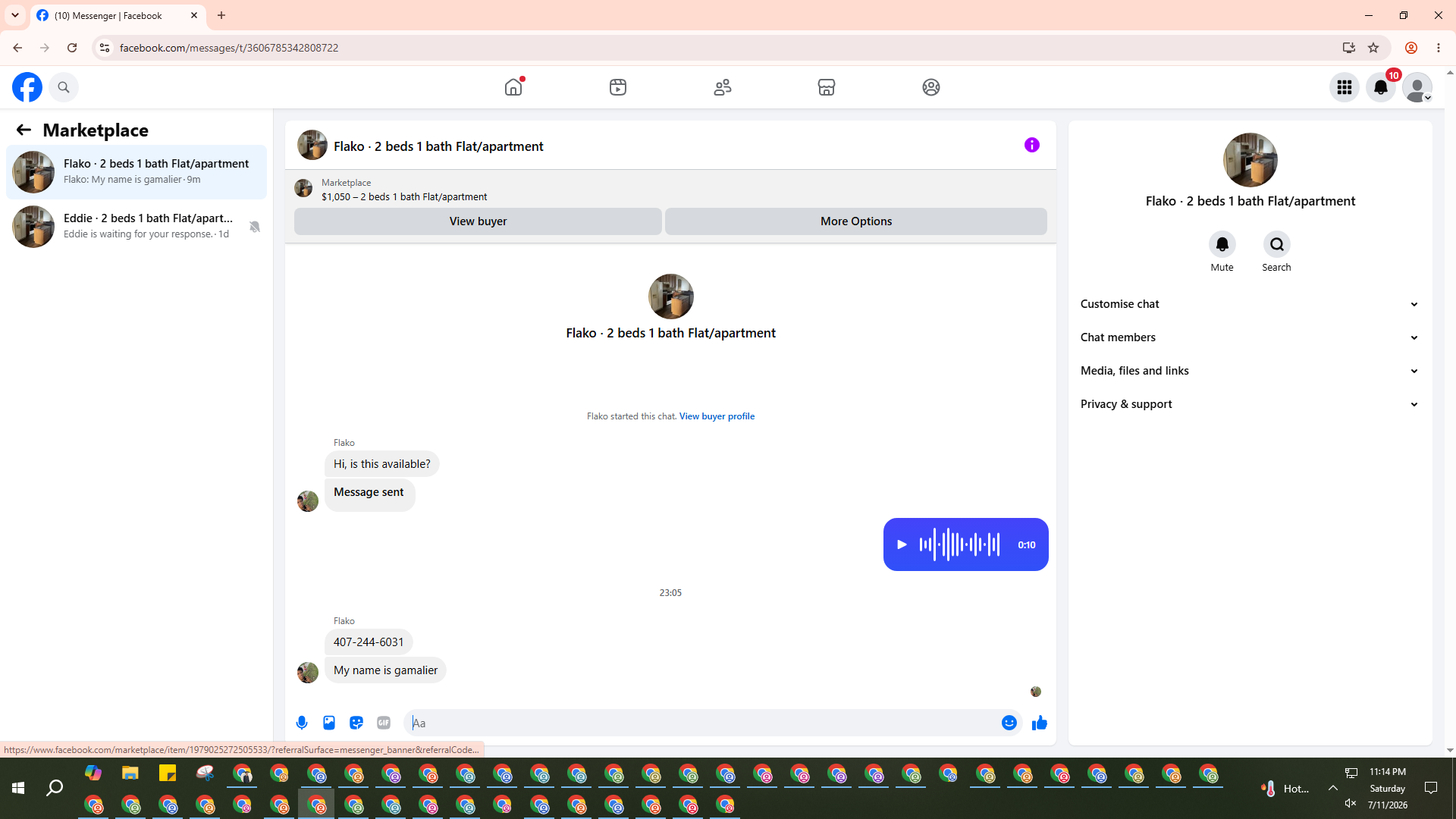This screenshot has height=819, width=1456.
Task: Mute the conversation from the side panel
Action: (1222, 244)
